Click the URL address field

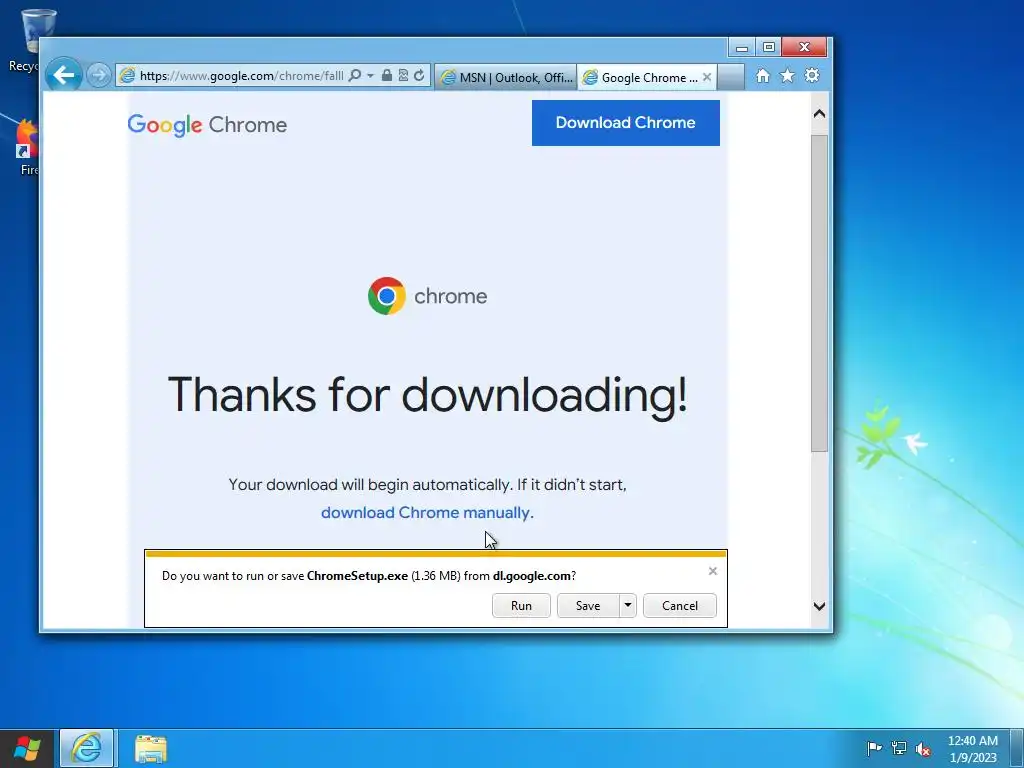(242, 76)
